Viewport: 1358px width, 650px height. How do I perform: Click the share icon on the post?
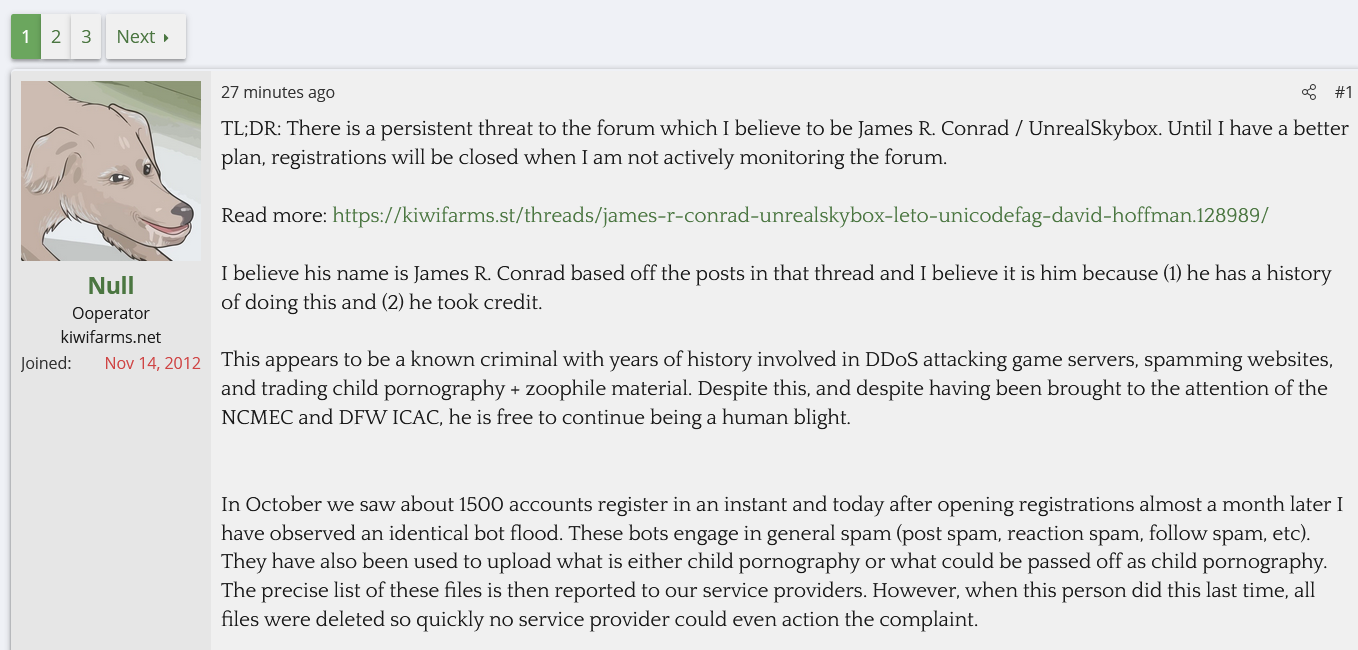coord(1308,92)
